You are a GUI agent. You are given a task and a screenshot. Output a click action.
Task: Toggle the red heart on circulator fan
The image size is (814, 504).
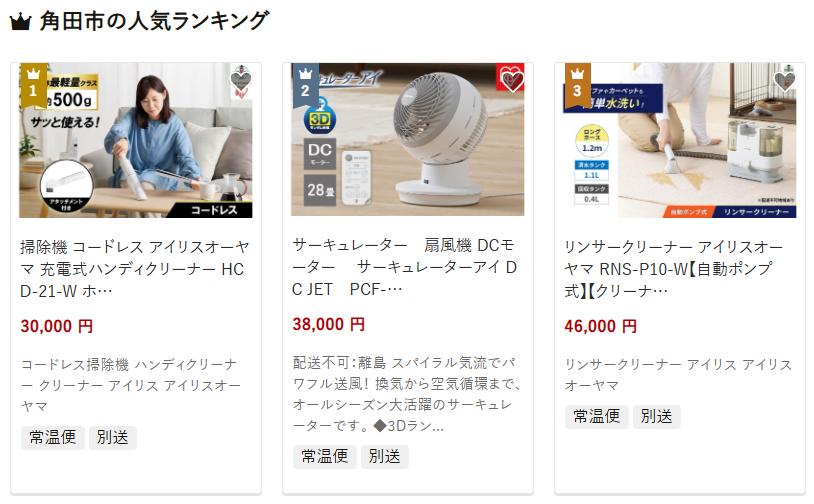pyautogui.click(x=511, y=78)
